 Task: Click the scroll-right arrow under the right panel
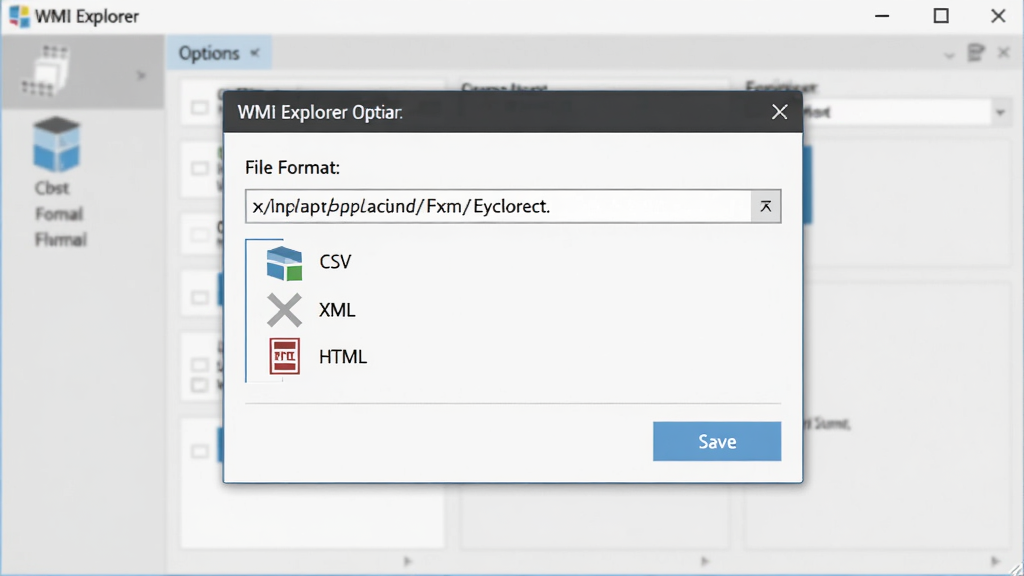(x=995, y=561)
